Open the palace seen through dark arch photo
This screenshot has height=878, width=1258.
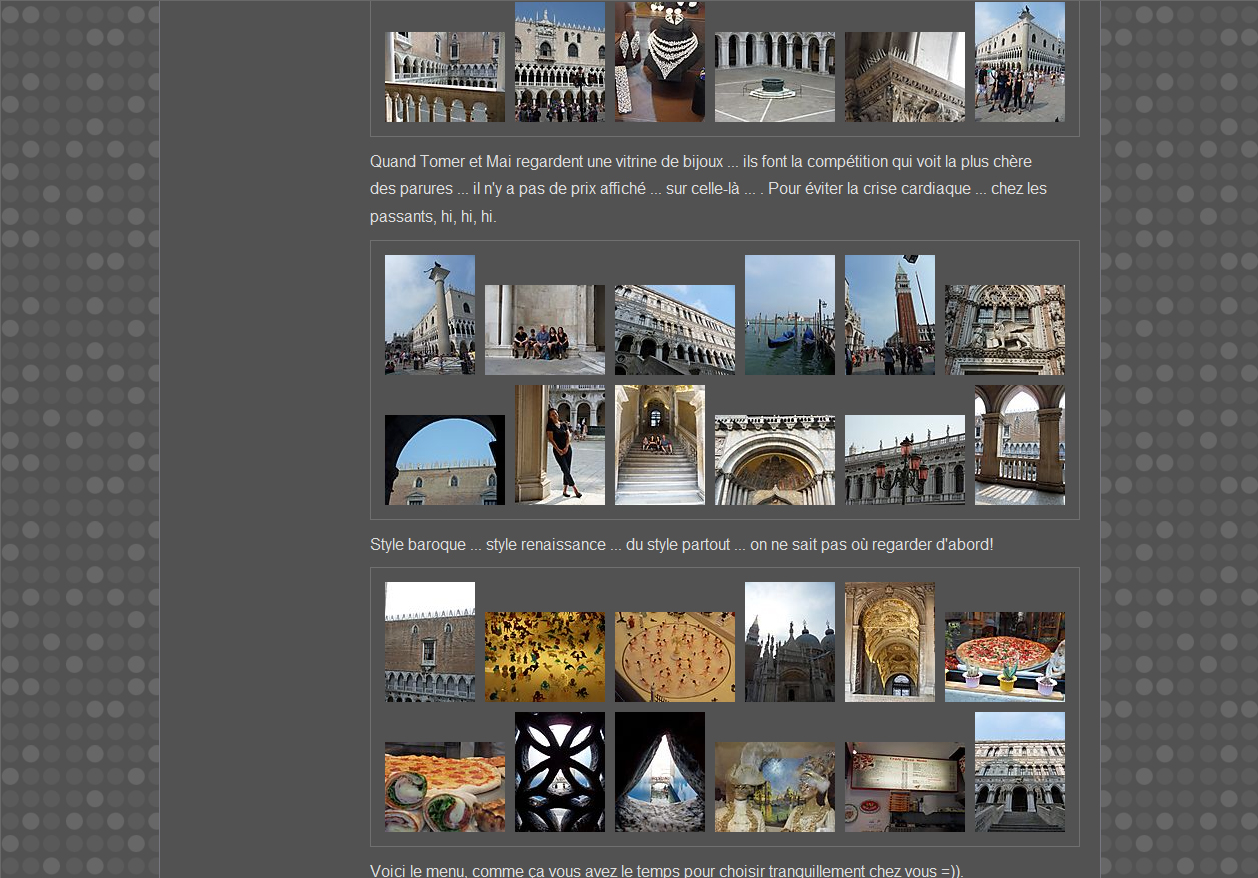tap(444, 460)
